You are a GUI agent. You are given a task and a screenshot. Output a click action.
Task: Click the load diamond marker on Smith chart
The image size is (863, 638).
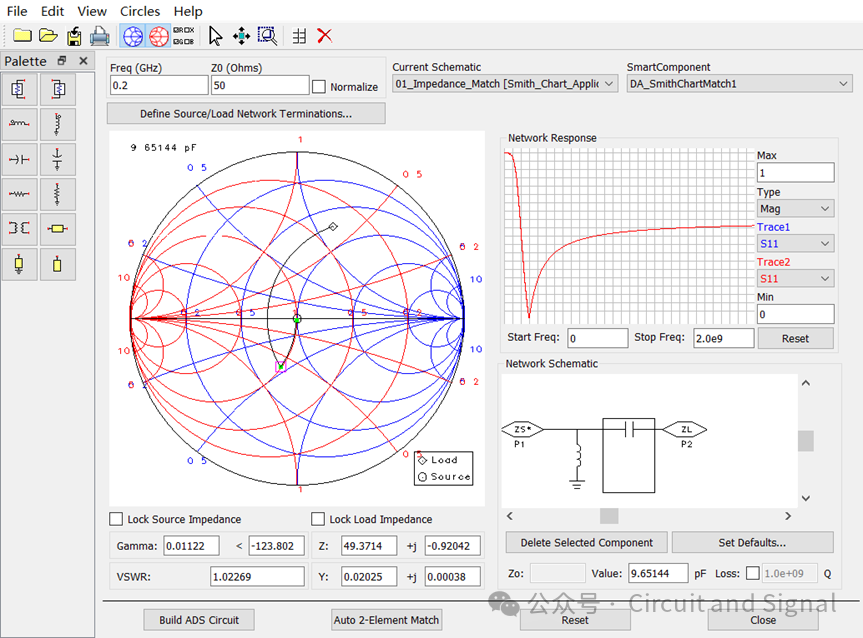[333, 226]
